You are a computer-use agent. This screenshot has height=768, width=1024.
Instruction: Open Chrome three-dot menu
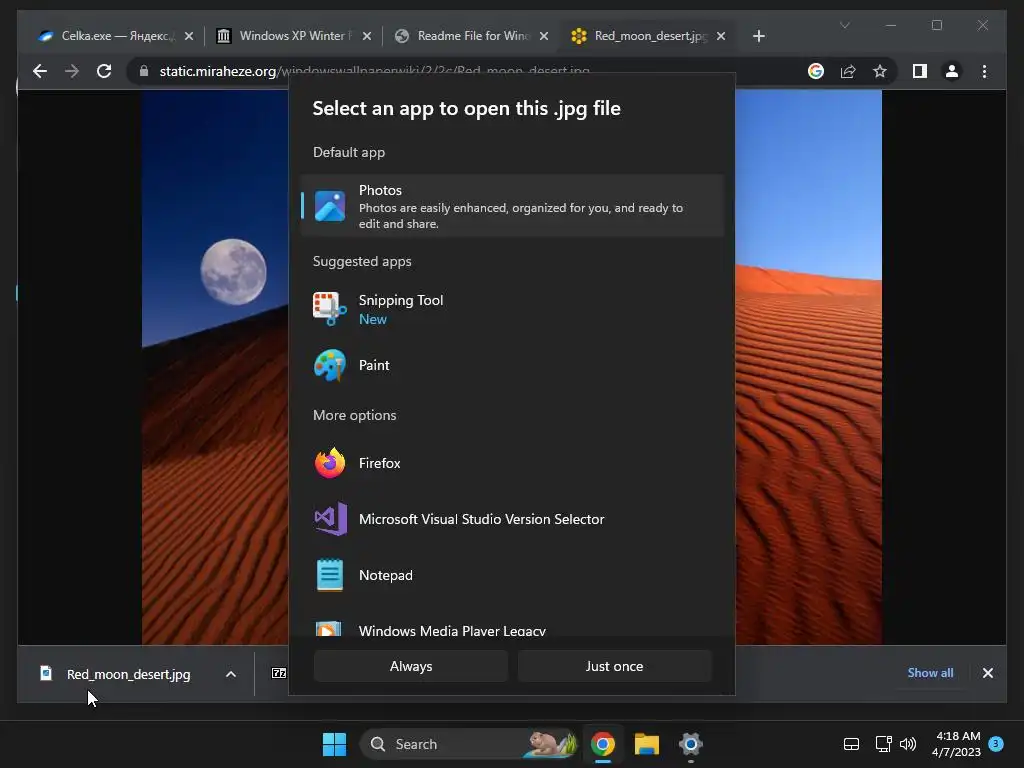(x=984, y=71)
